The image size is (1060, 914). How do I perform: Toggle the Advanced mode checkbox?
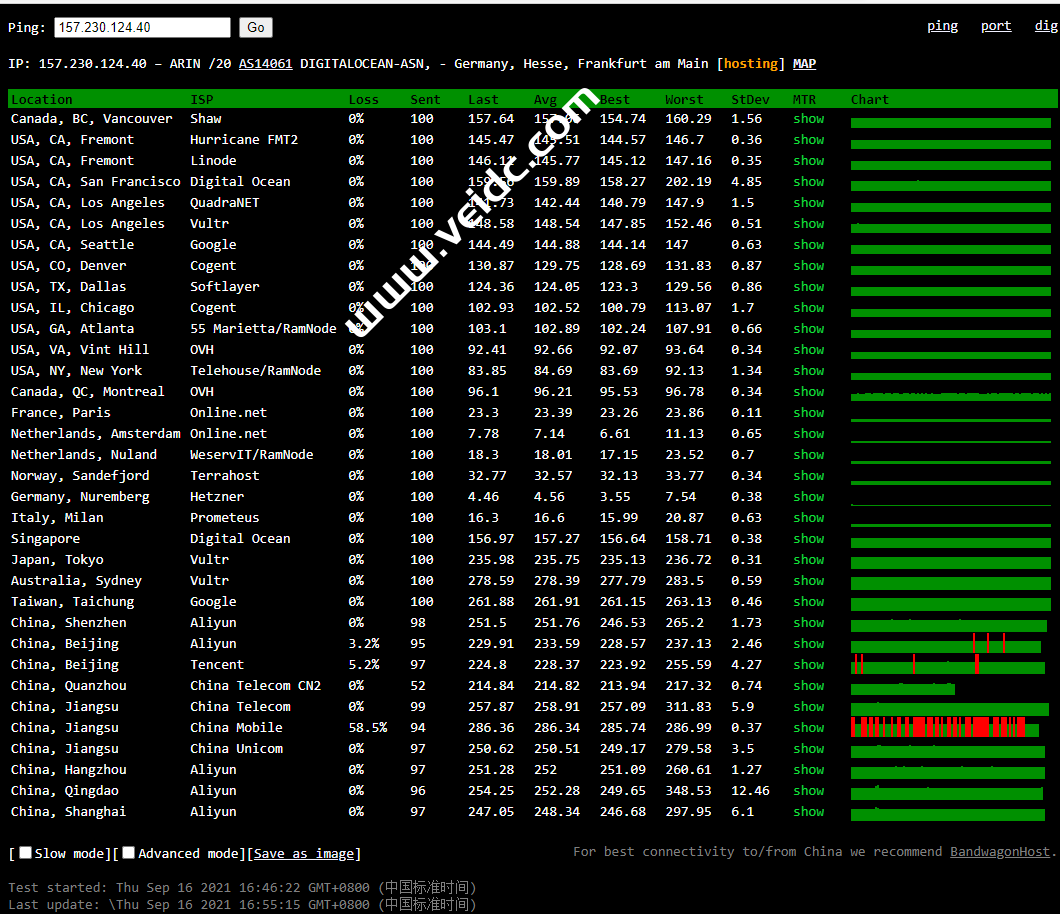pyautogui.click(x=129, y=852)
